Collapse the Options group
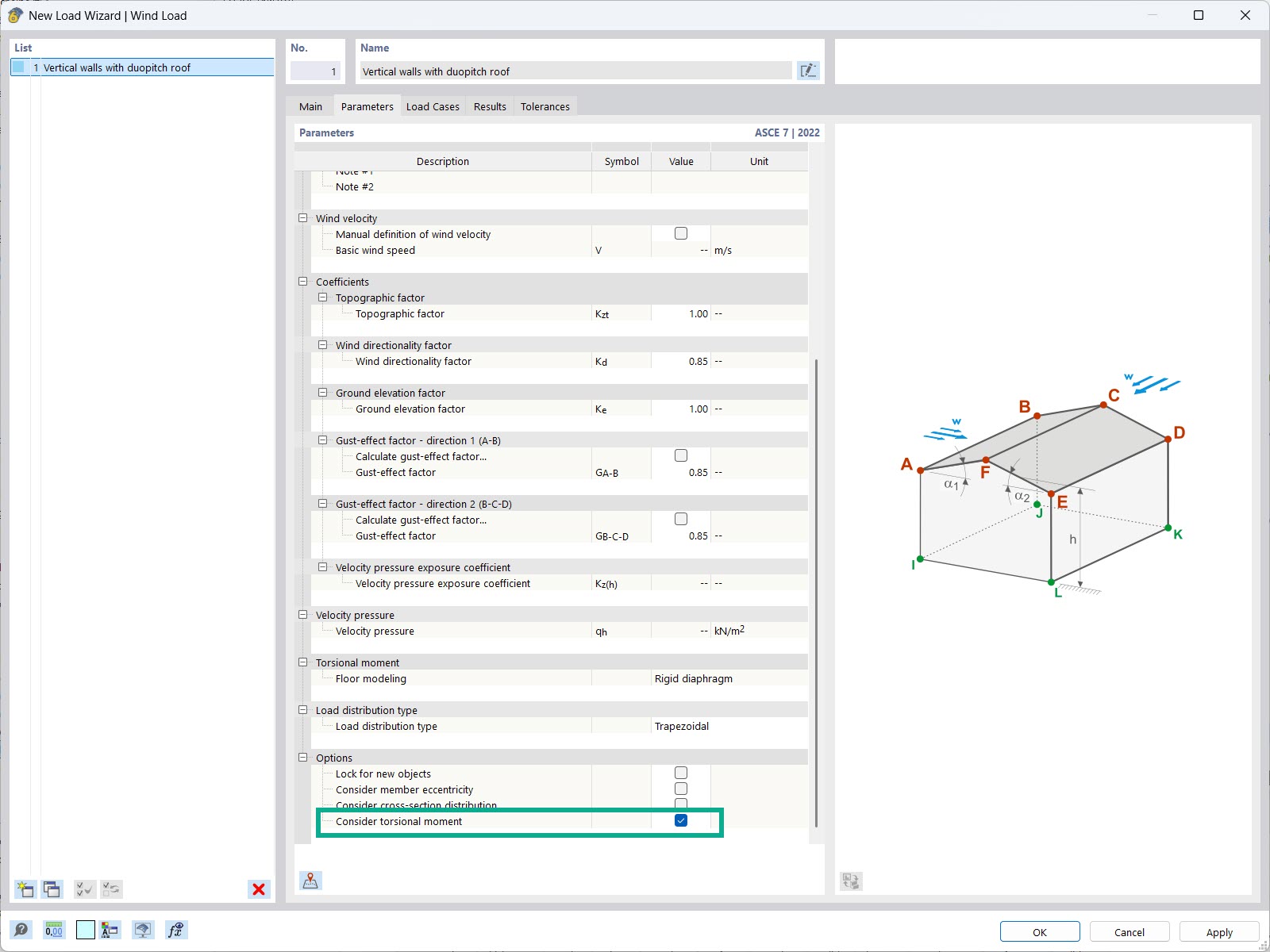This screenshot has height=952, width=1270. [x=303, y=757]
